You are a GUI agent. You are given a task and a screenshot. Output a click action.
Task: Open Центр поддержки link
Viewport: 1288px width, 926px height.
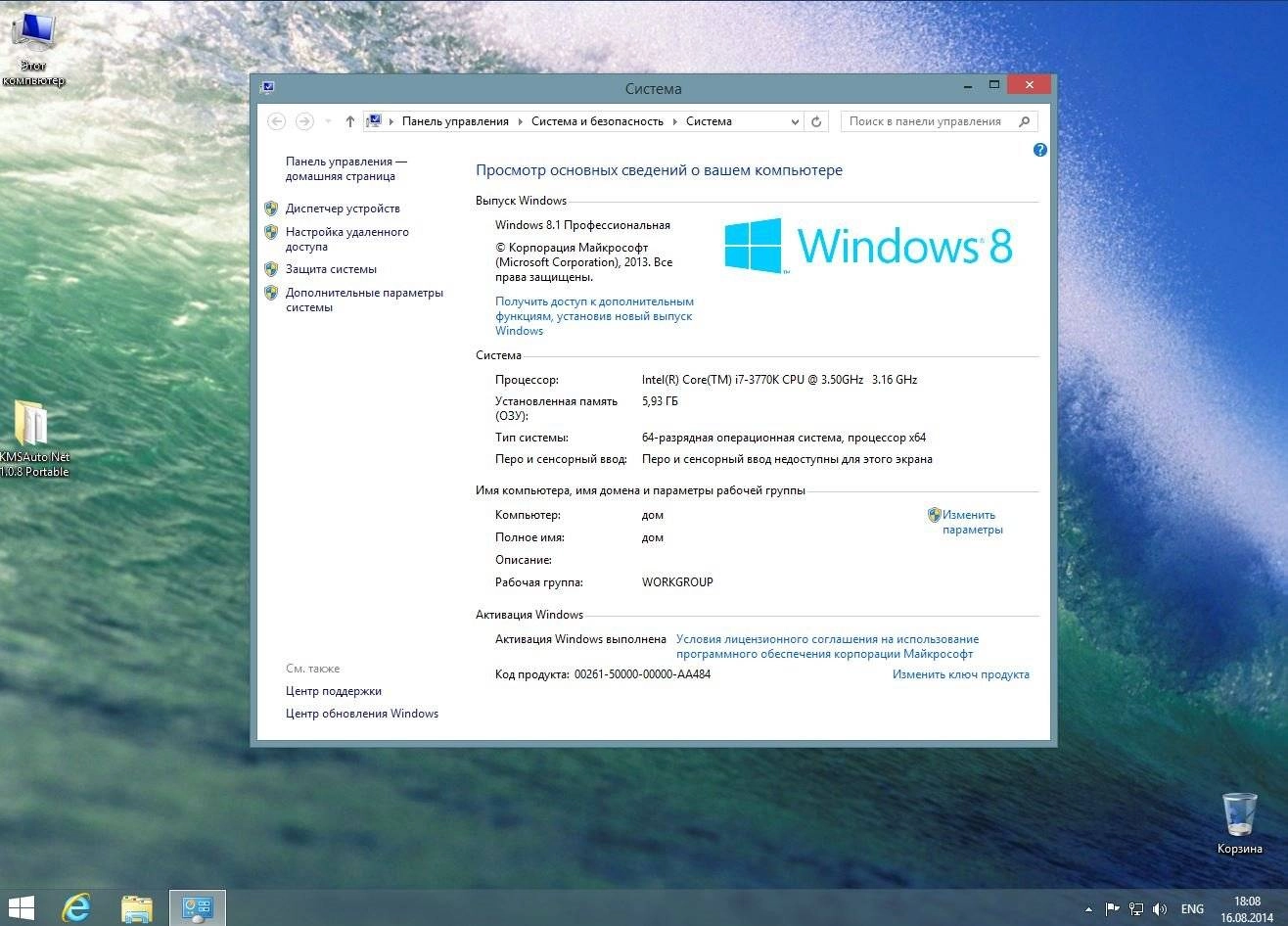pos(334,691)
